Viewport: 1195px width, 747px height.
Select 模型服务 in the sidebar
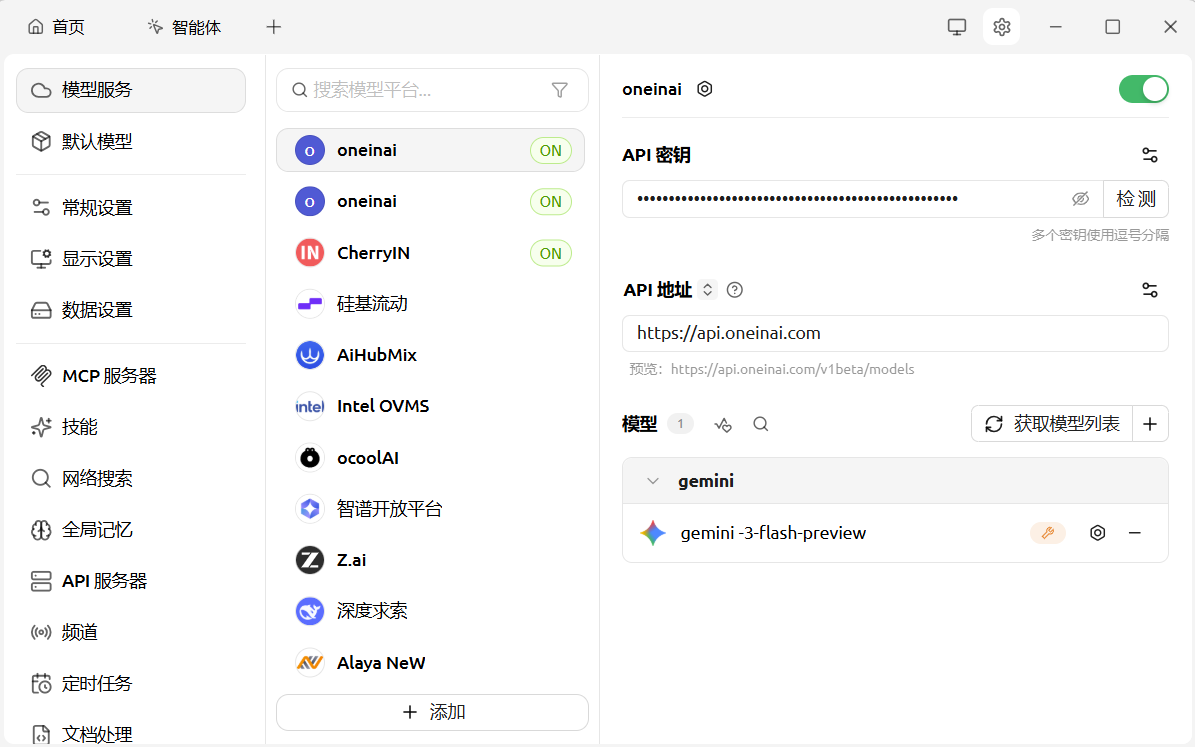tap(131, 90)
